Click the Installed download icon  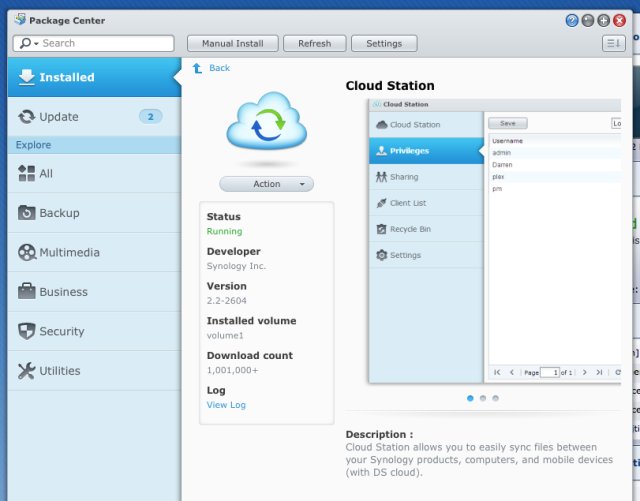coord(27,77)
